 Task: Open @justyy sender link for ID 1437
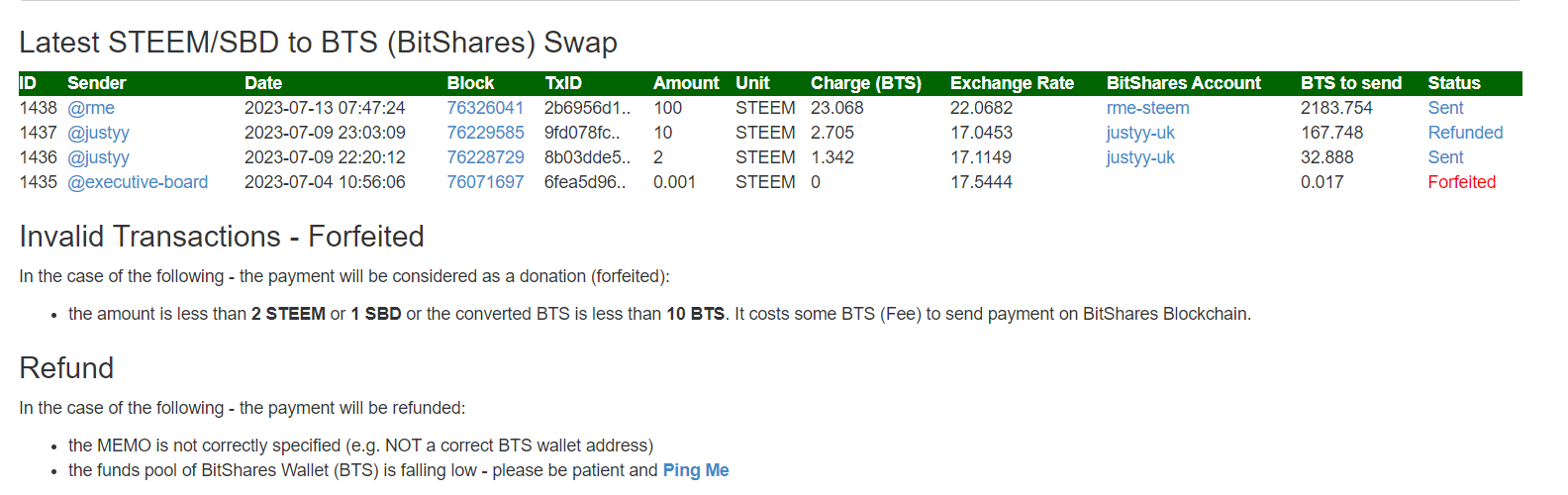[98, 133]
